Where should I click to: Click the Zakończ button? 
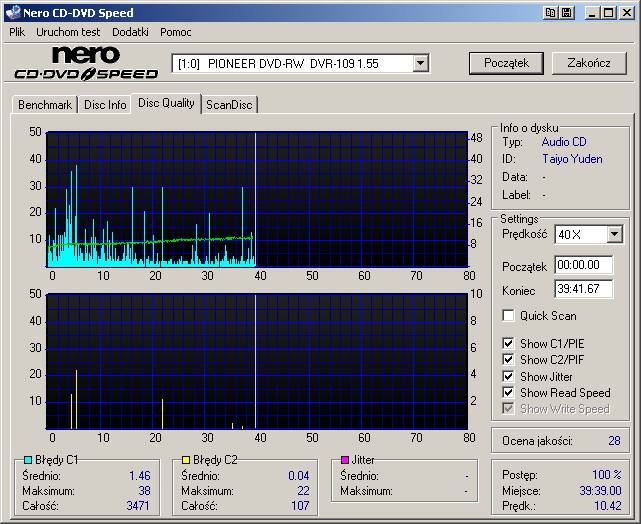pos(589,63)
